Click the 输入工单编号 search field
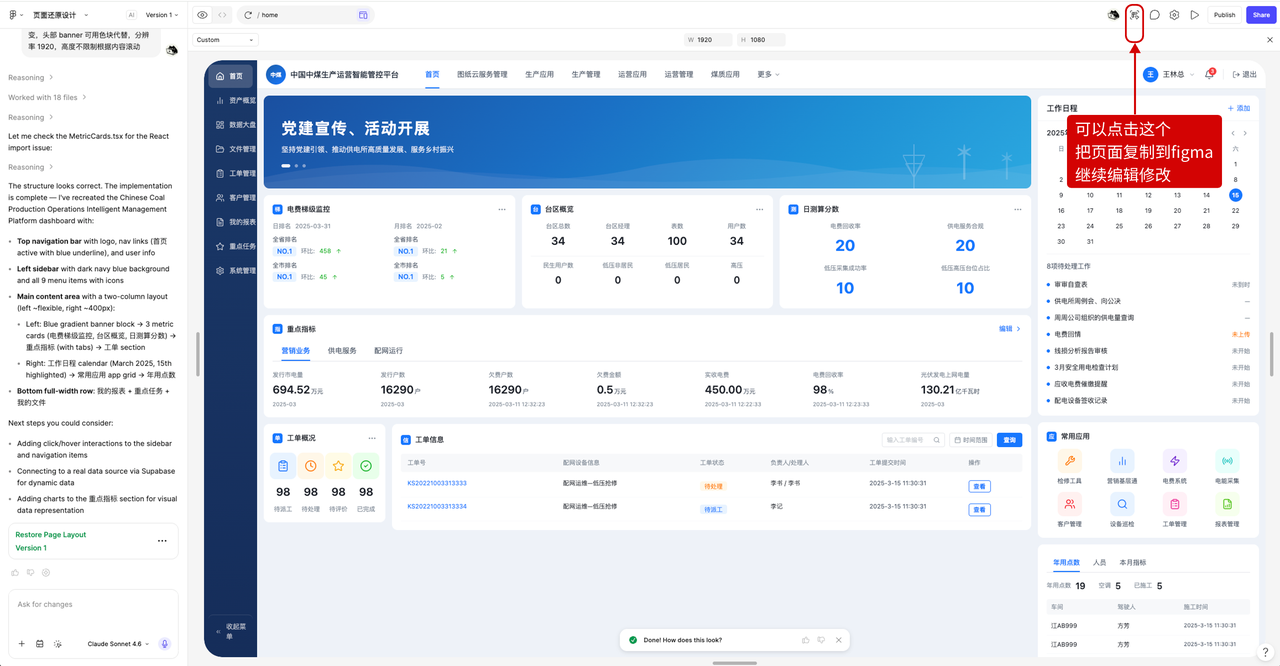Image resolution: width=1280 pixels, height=666 pixels. tap(913, 439)
